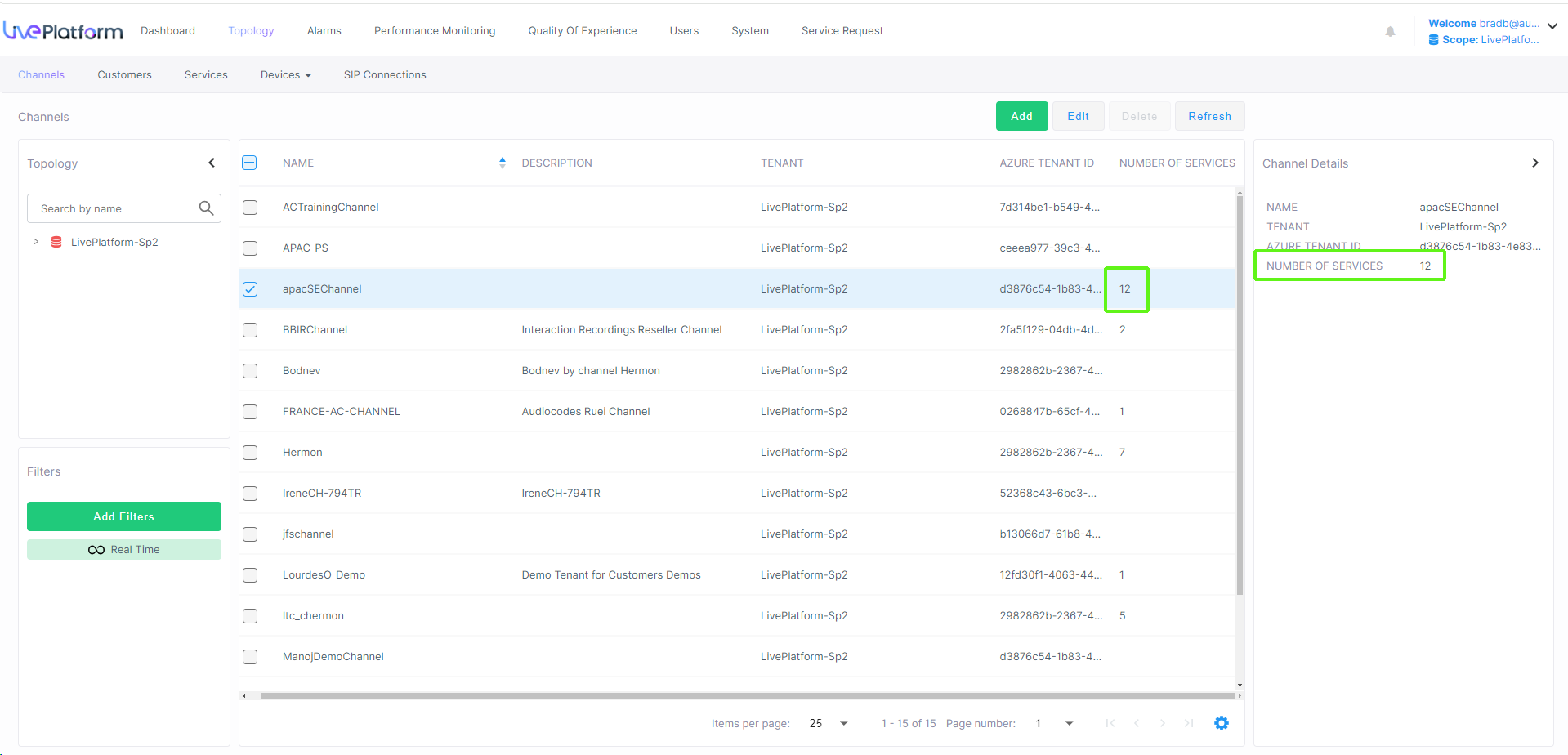
Task: Collapse the Channel Details panel chevron
Action: [1535, 163]
